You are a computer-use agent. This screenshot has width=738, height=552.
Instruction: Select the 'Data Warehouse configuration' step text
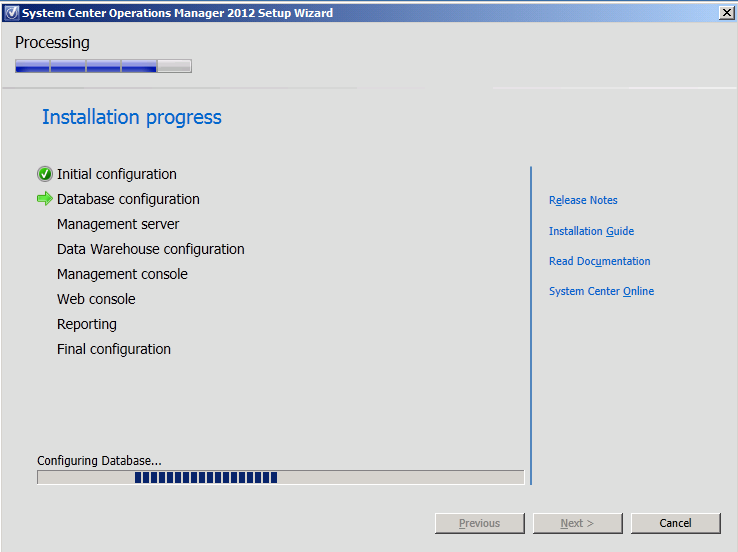coord(151,249)
